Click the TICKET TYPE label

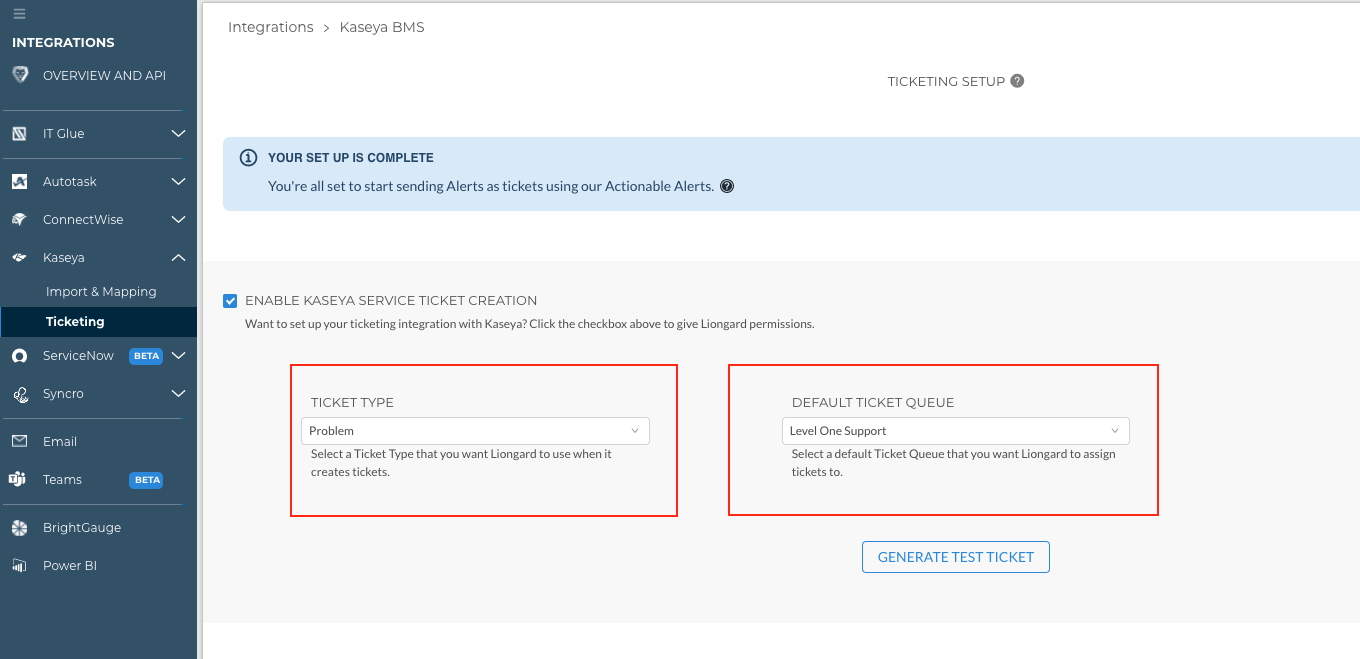pos(352,403)
